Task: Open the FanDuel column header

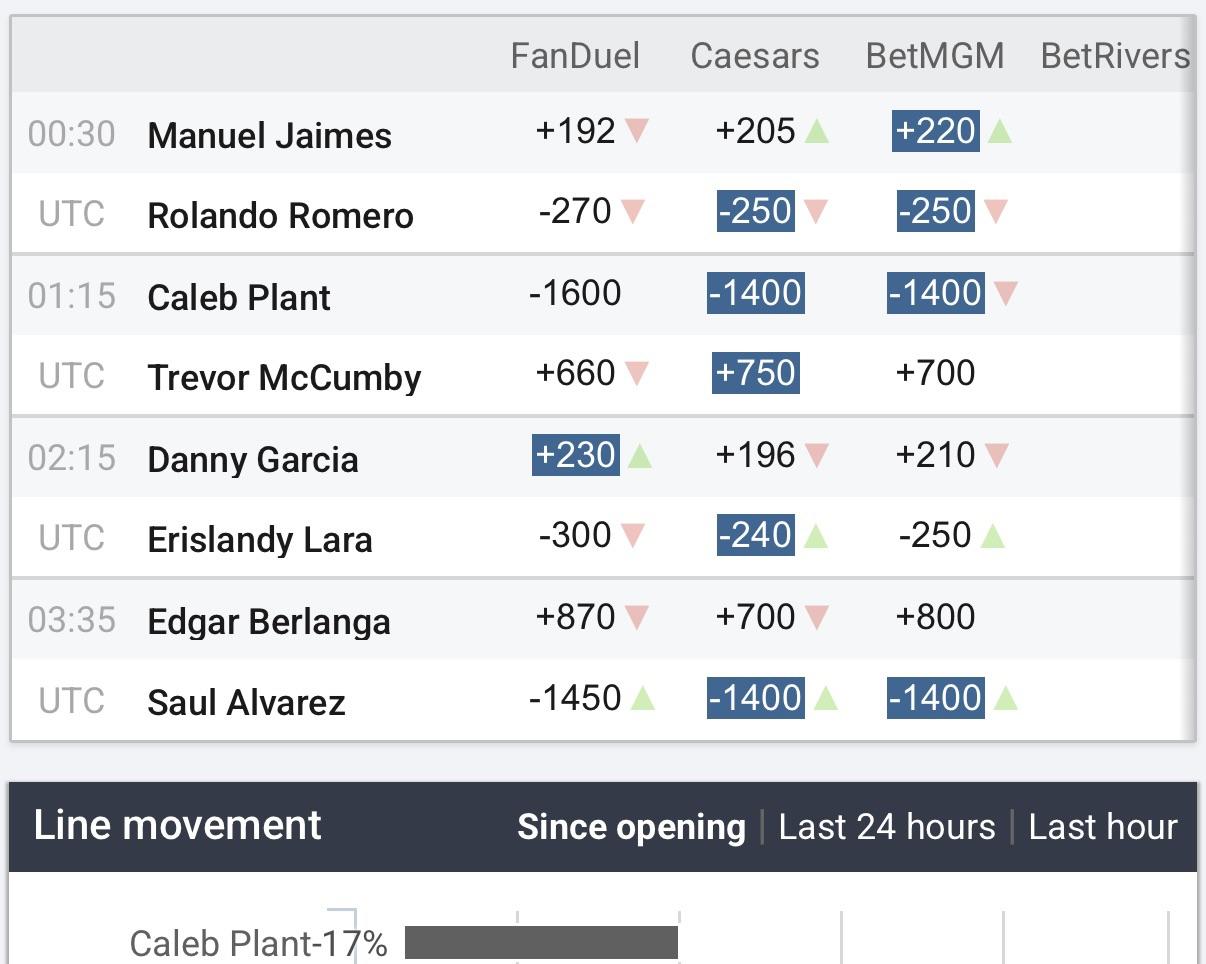Action: (x=575, y=56)
